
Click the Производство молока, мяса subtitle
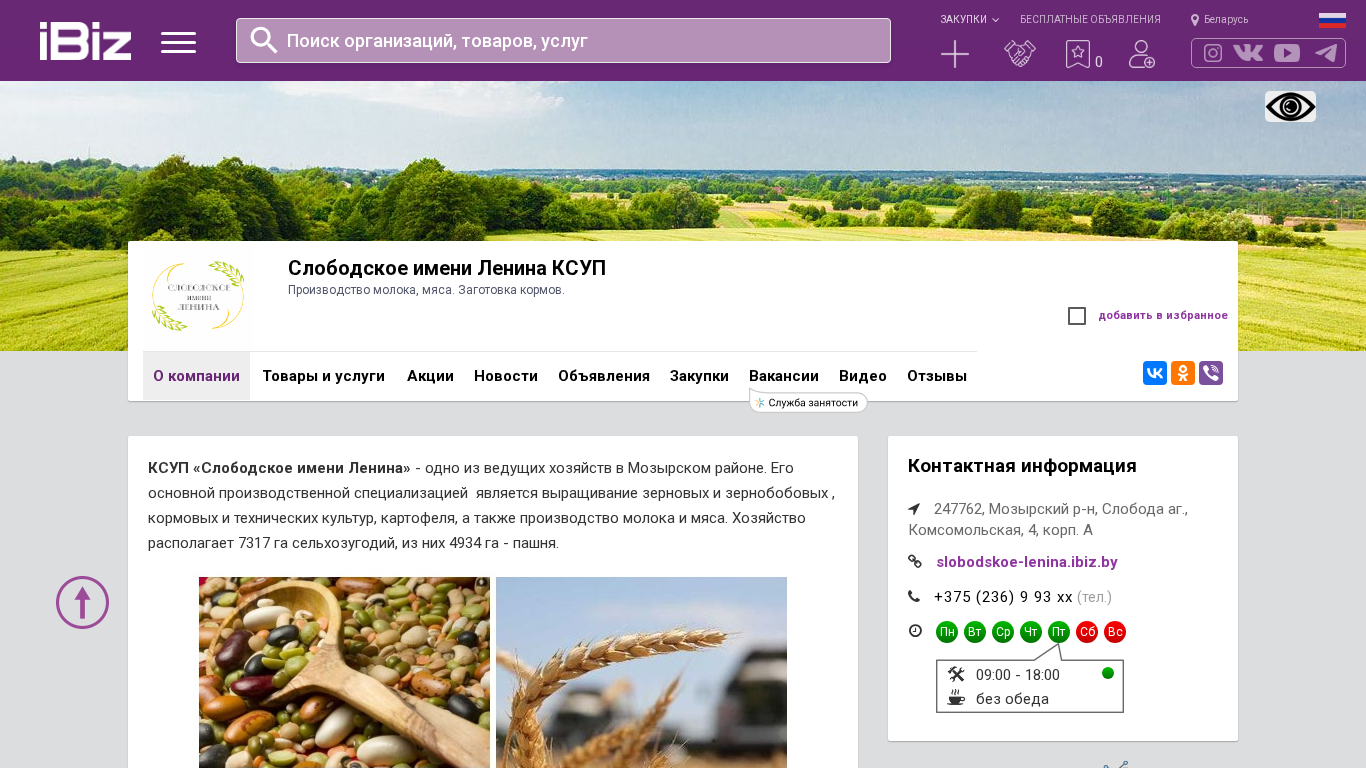(426, 290)
